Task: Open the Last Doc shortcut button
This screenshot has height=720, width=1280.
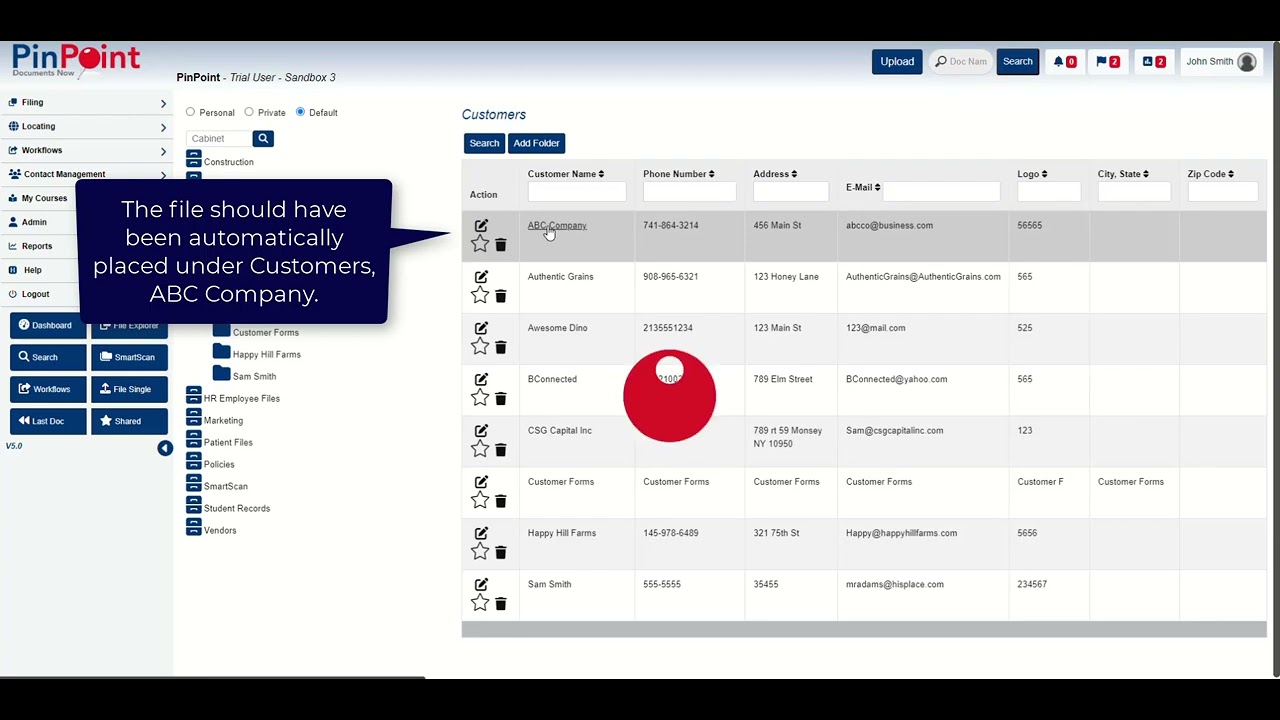Action: click(x=48, y=421)
